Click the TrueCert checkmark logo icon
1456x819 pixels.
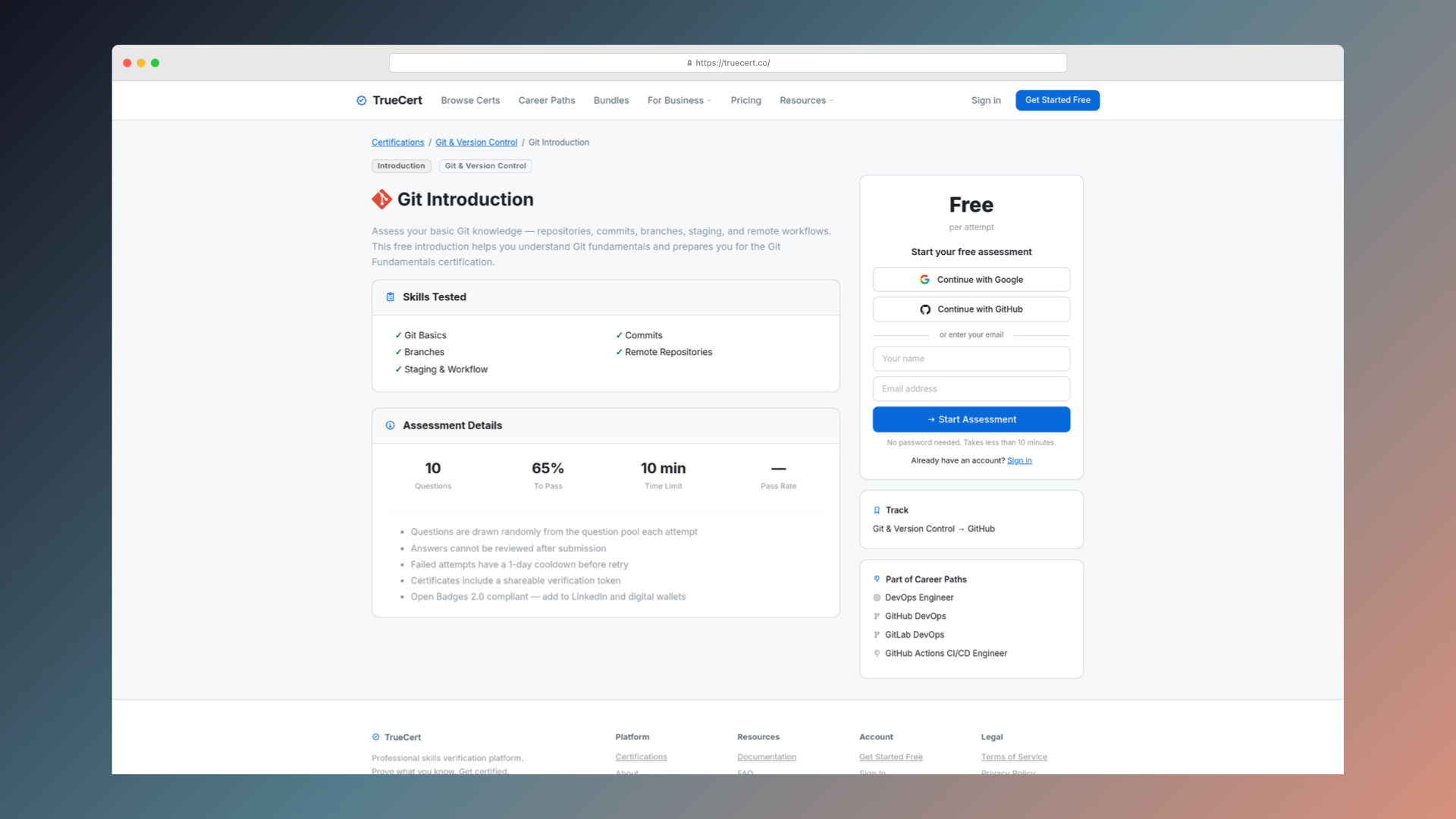tap(362, 100)
